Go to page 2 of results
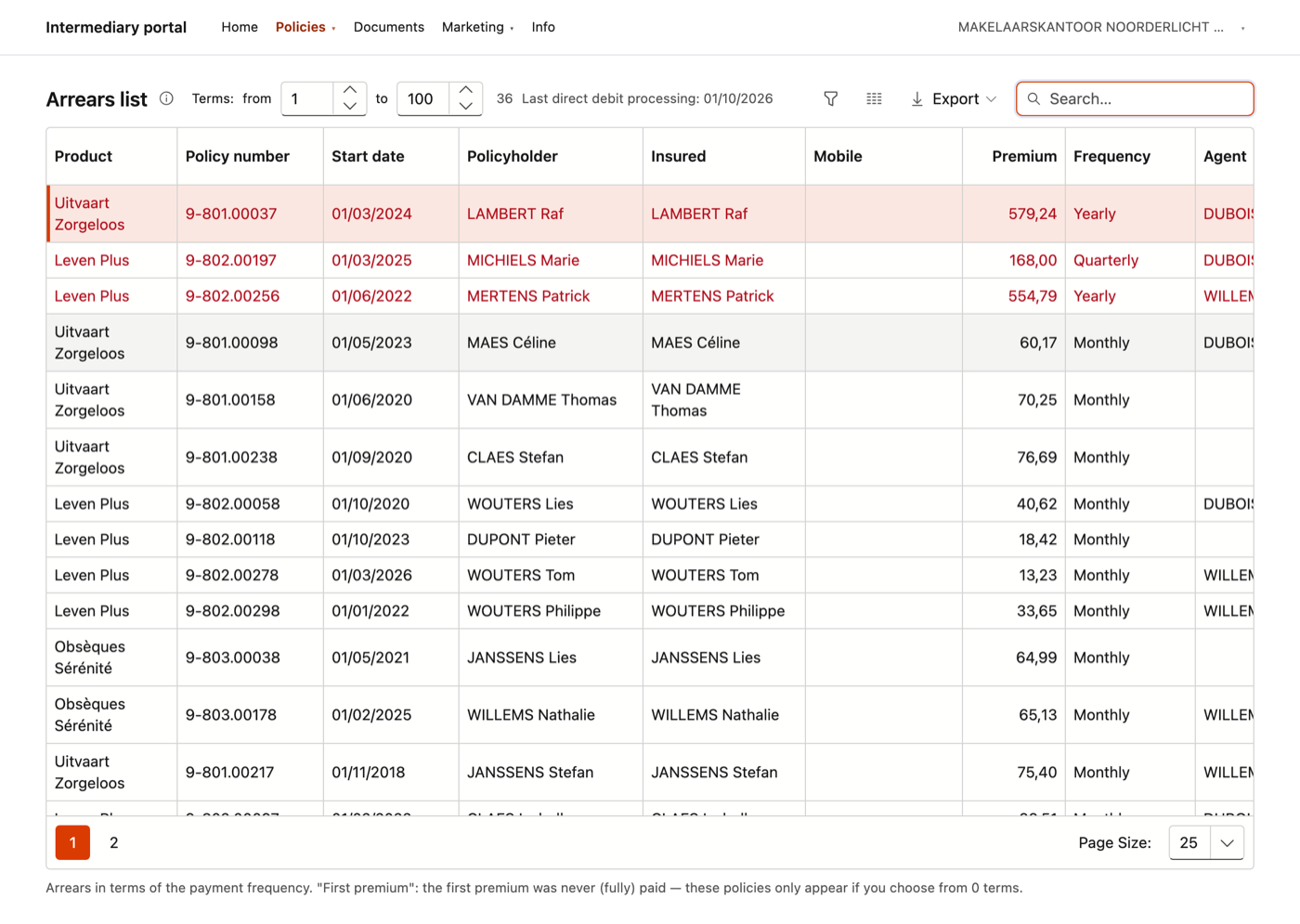Image resolution: width=1300 pixels, height=924 pixels. pyautogui.click(x=114, y=842)
